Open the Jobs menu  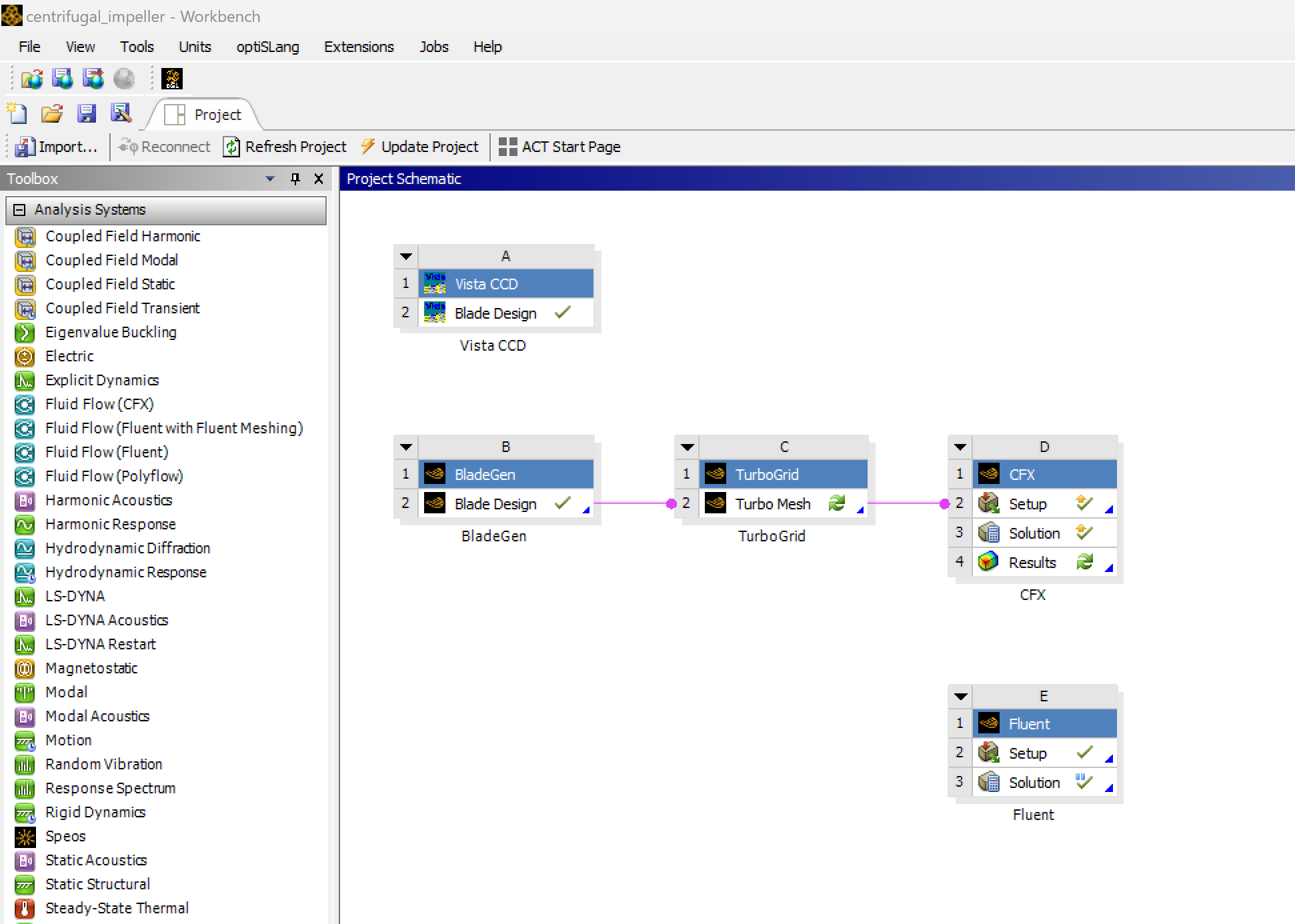pyautogui.click(x=433, y=47)
